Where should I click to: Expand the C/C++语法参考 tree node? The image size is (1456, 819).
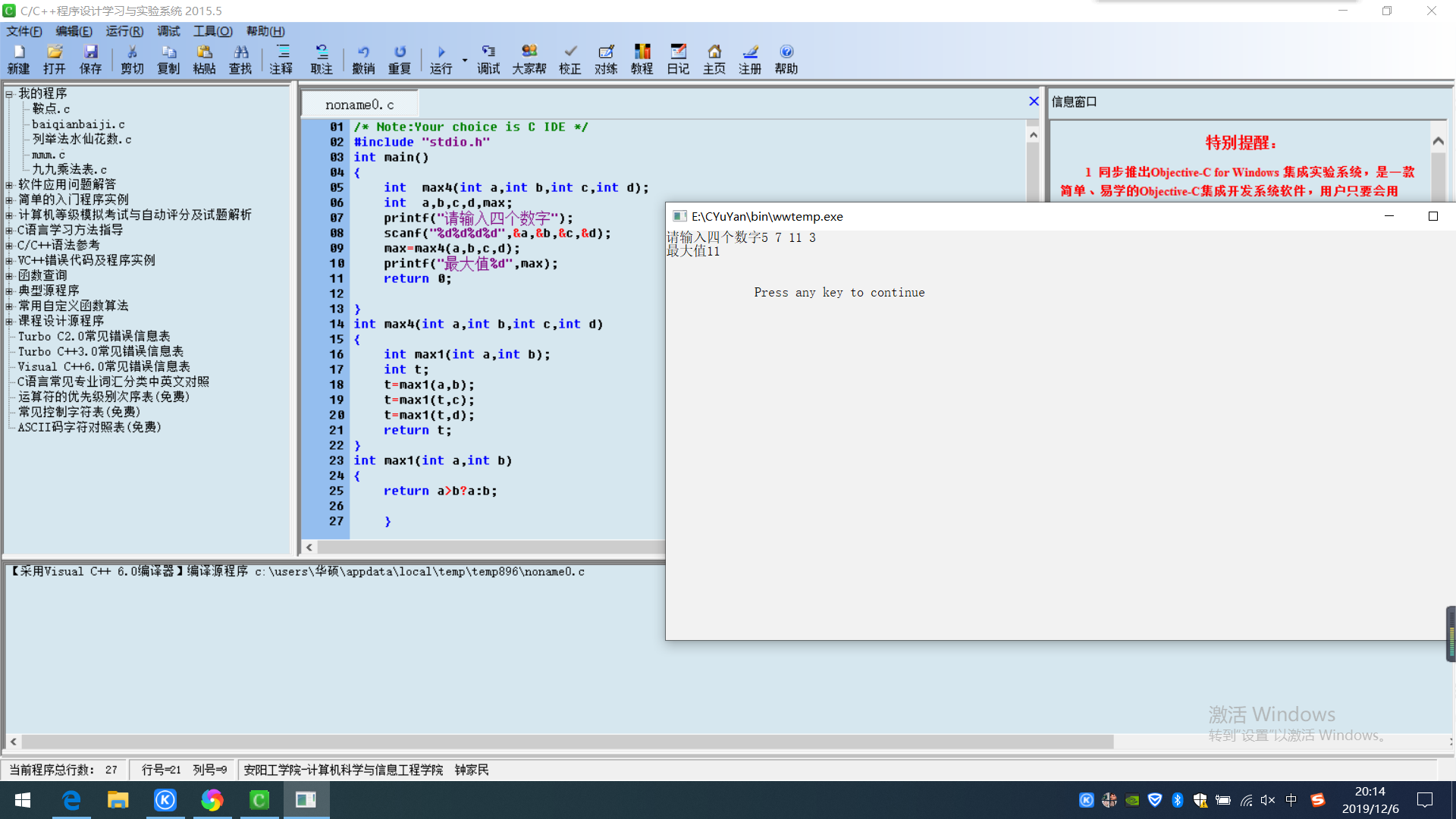[9, 246]
